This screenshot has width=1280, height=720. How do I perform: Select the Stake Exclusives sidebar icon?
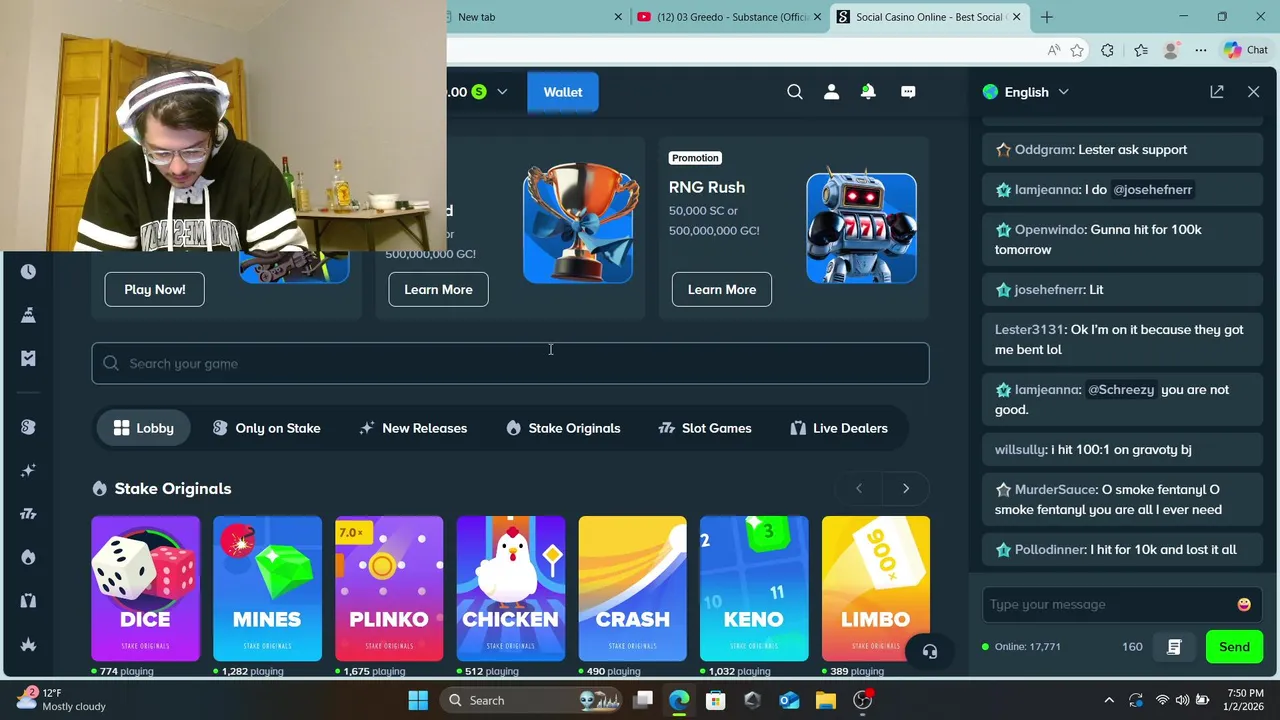(x=28, y=427)
